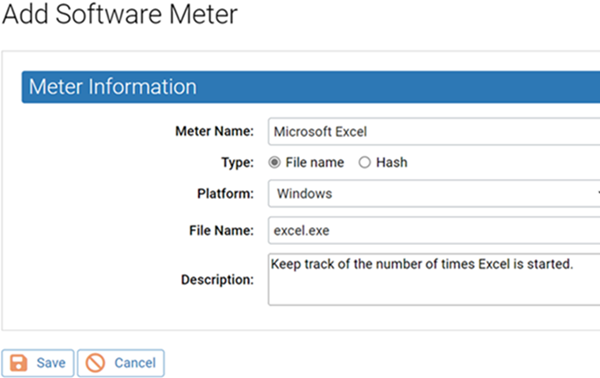The image size is (600, 378).
Task: Click the 'Meter Name:' label
Action: click(x=214, y=131)
